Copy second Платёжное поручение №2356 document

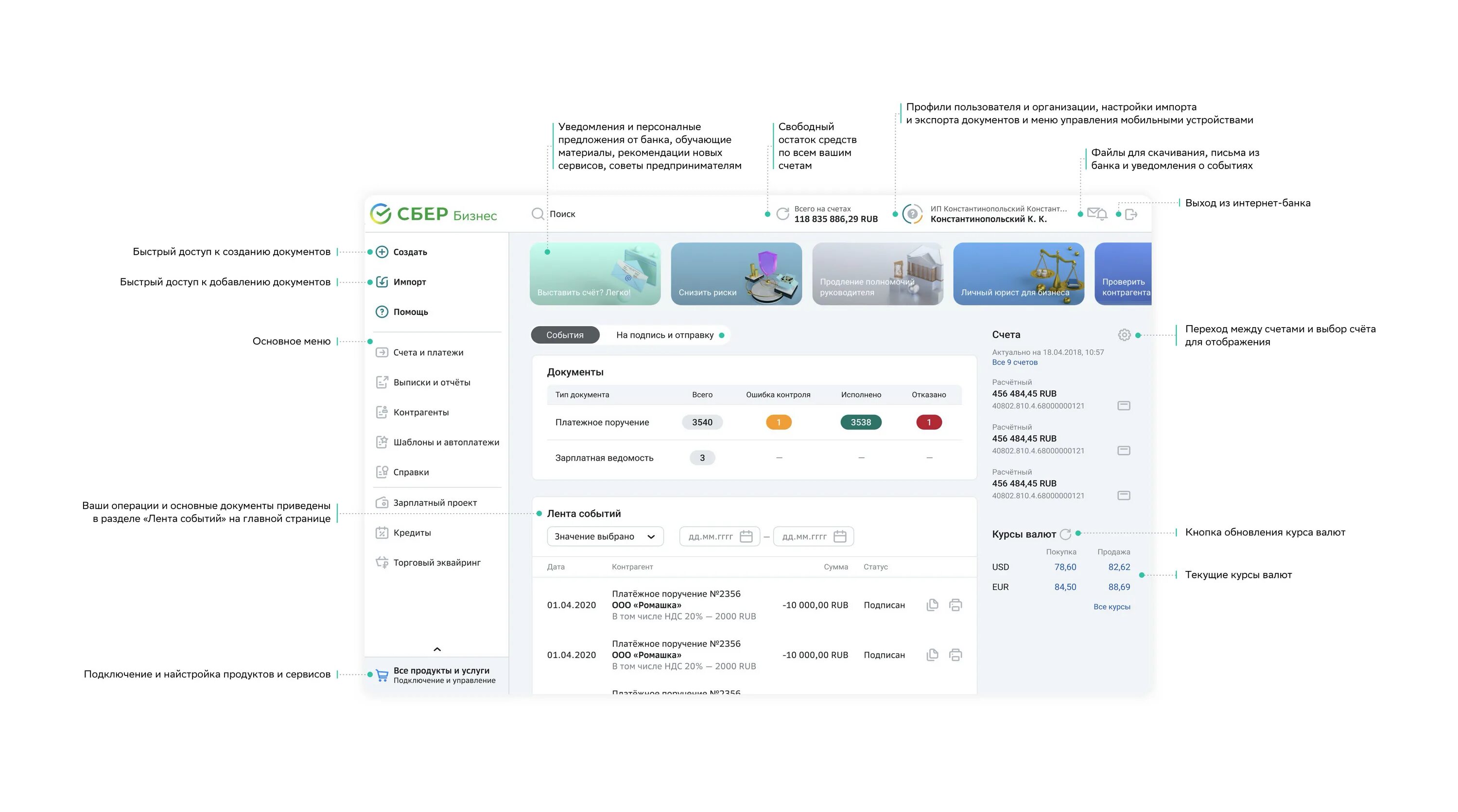click(x=932, y=655)
